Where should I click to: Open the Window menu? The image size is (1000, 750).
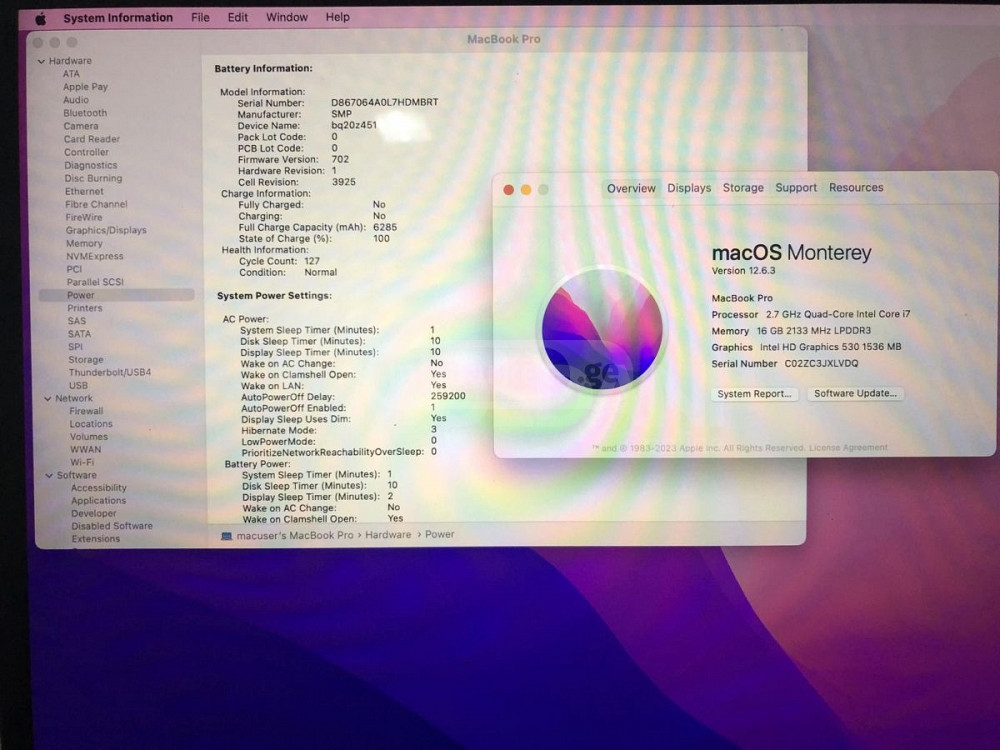pos(287,18)
